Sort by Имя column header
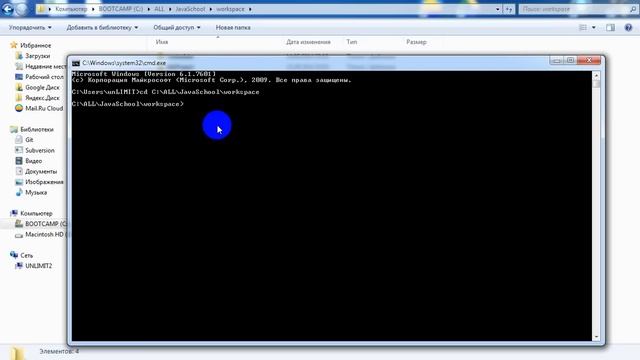This screenshot has height=360, width=640. [x=162, y=42]
